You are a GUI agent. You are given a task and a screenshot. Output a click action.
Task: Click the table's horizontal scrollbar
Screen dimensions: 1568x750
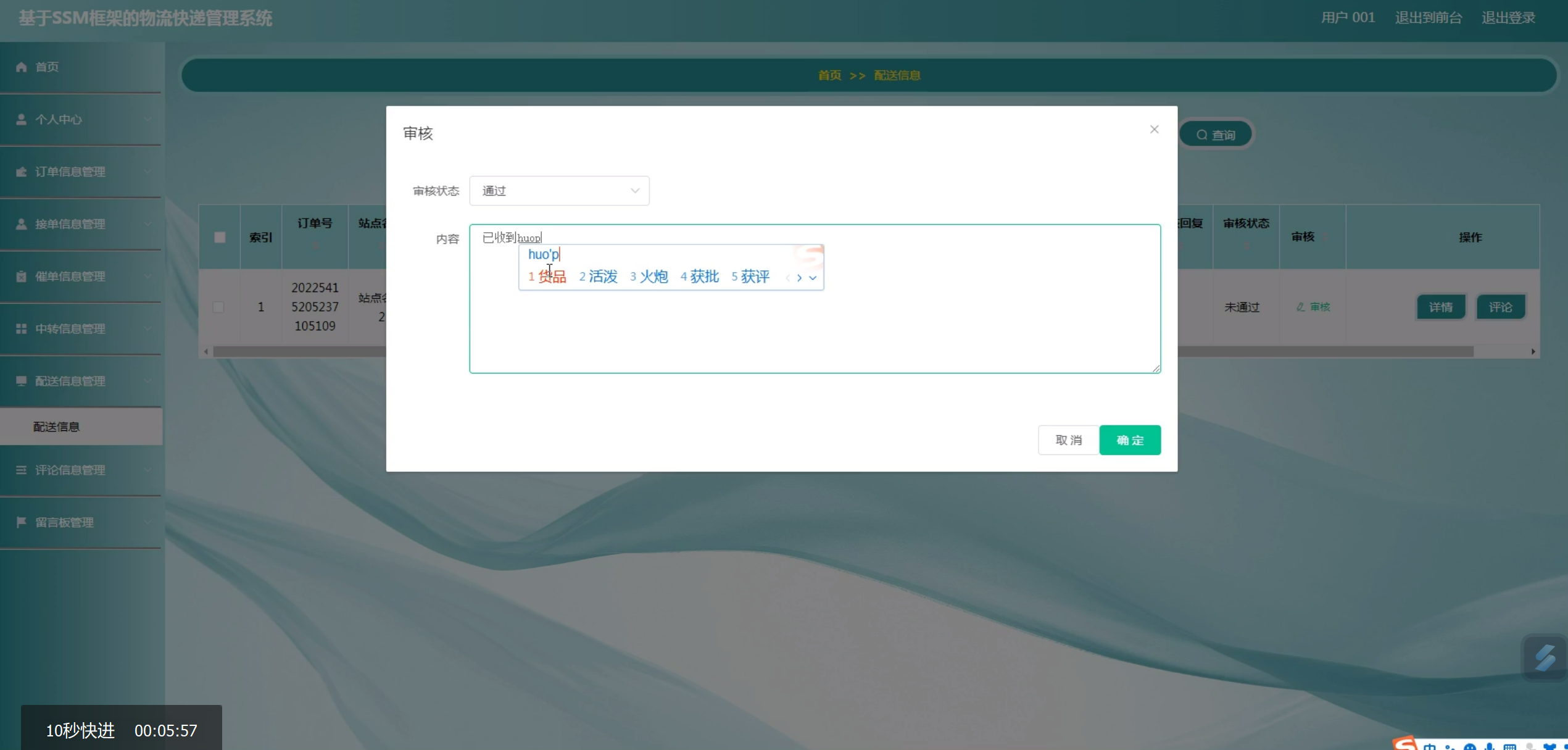(1327, 351)
